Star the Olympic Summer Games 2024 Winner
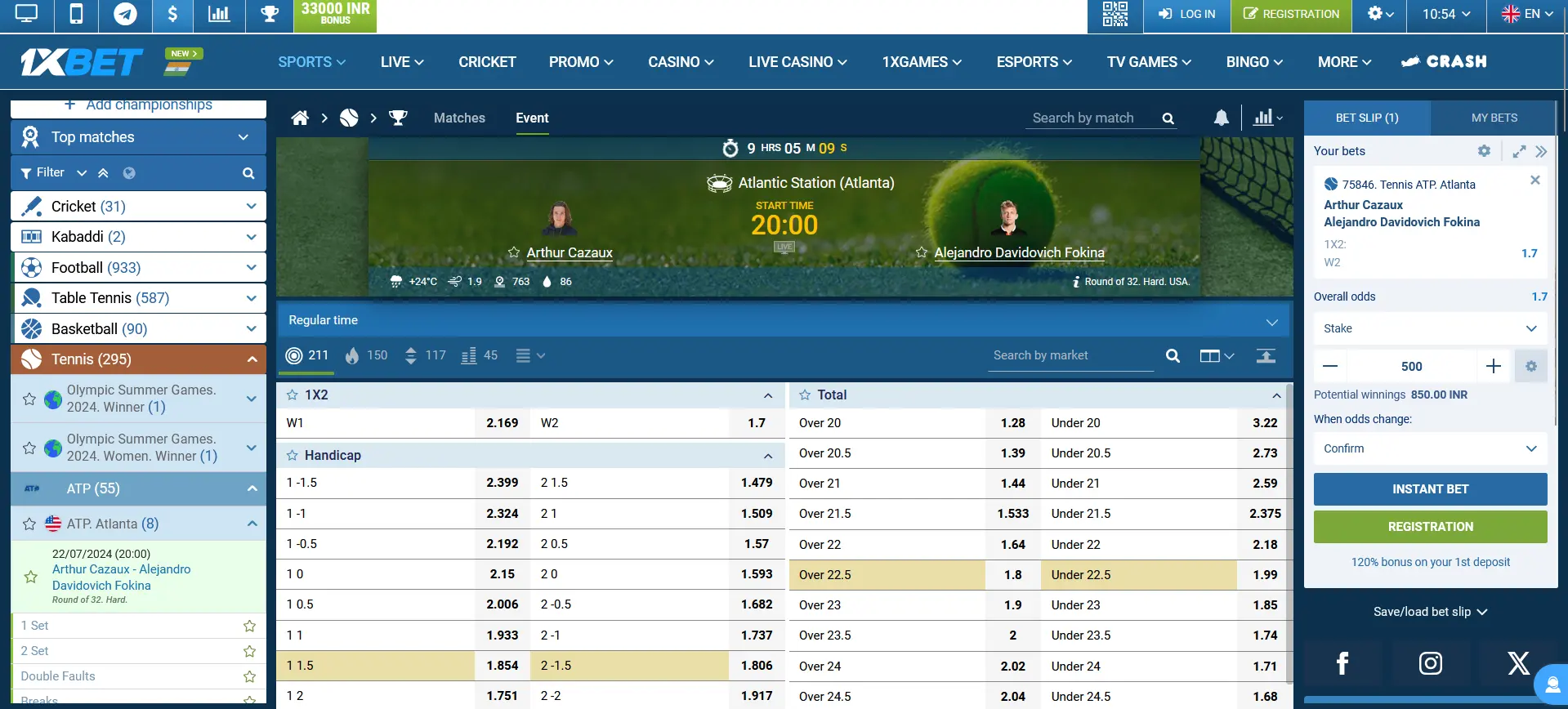Viewport: 1568px width, 709px height. 29,399
